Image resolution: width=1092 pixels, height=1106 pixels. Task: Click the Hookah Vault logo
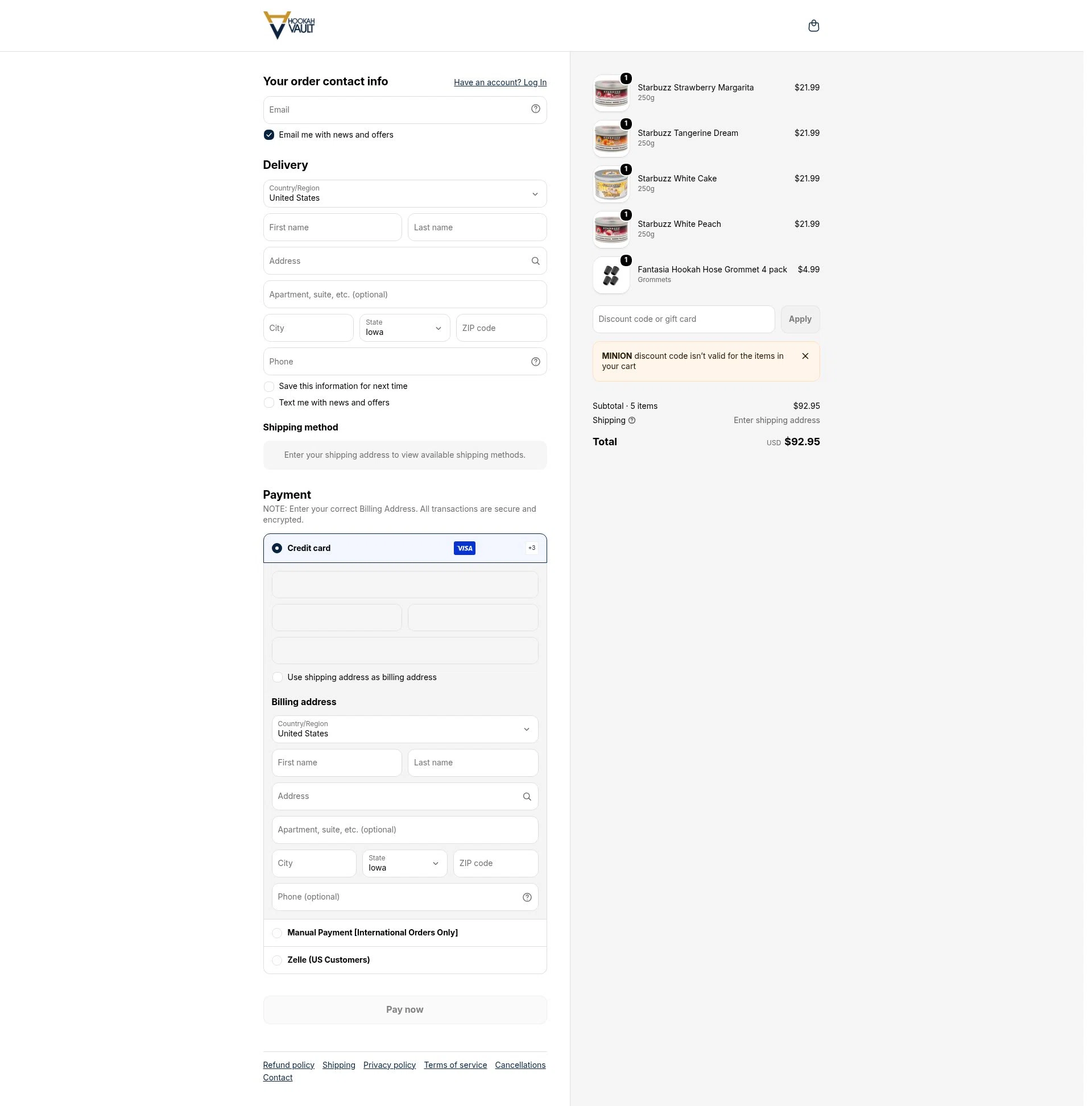point(288,26)
